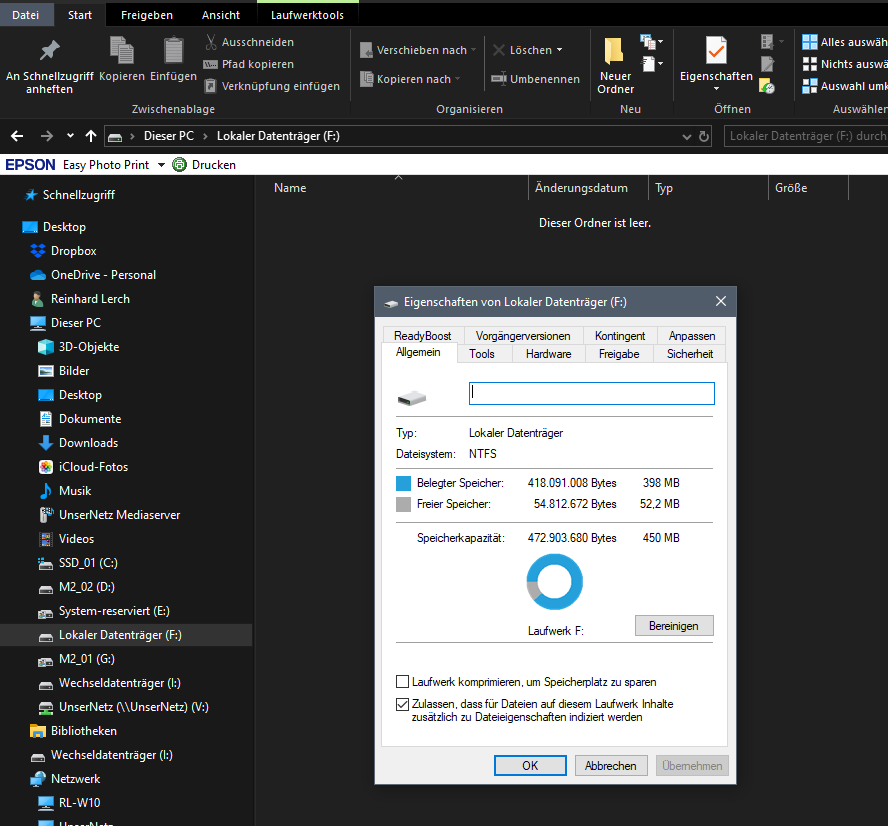The width and height of the screenshot is (888, 826).
Task: Expand the Löschen dropdown arrow
Action: click(560, 50)
